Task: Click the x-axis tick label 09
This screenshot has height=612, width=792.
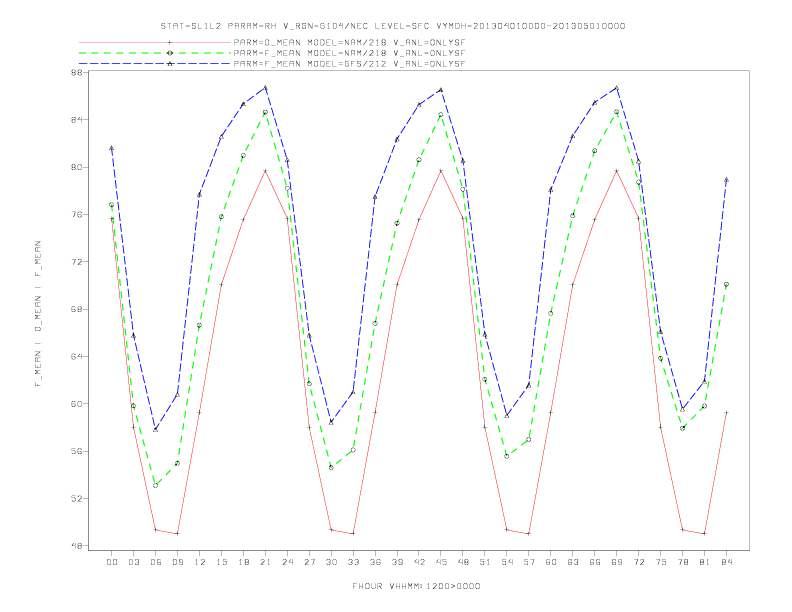Action: (x=177, y=562)
